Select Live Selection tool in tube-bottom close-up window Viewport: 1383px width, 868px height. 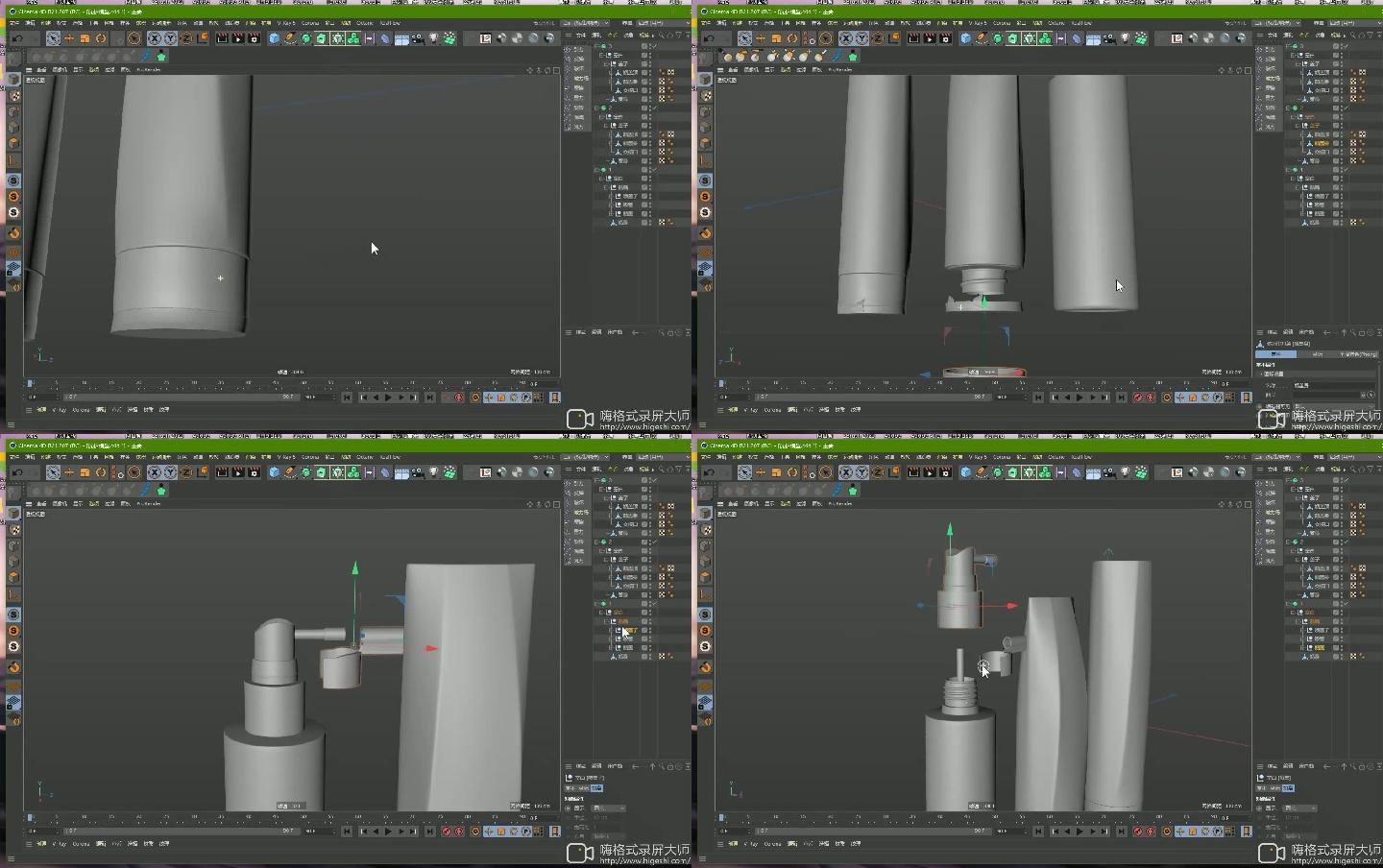53,38
